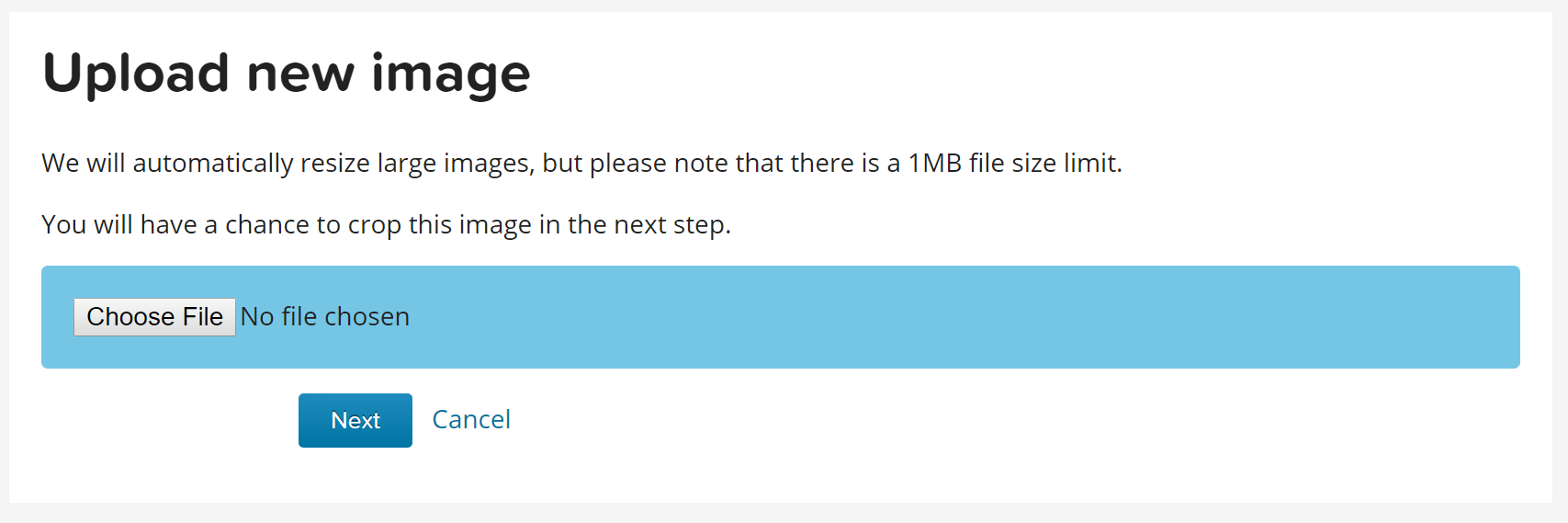This screenshot has height=523, width=1568.
Task: Follow the Cancel link beside Next
Action: tap(471, 420)
